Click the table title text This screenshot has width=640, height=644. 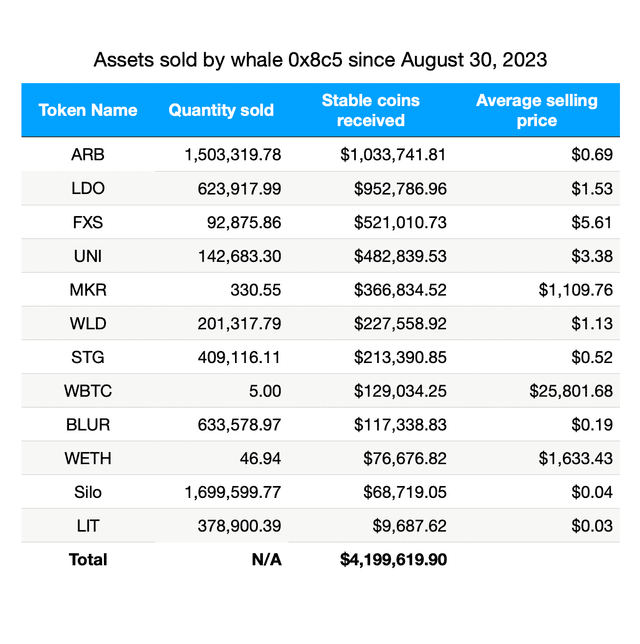pos(320,60)
